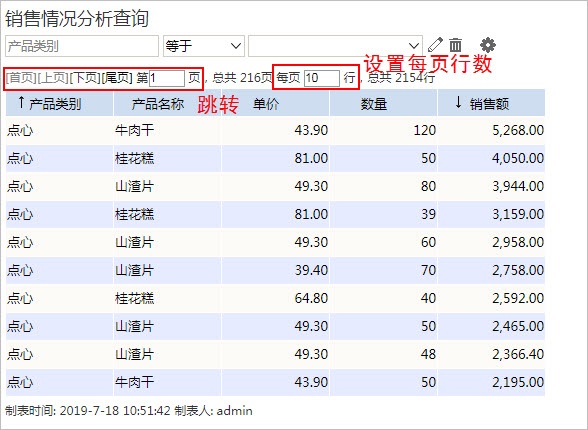Screen dimensions: 588x430
Task: Jump to last page via [尾页]
Action: point(117,78)
